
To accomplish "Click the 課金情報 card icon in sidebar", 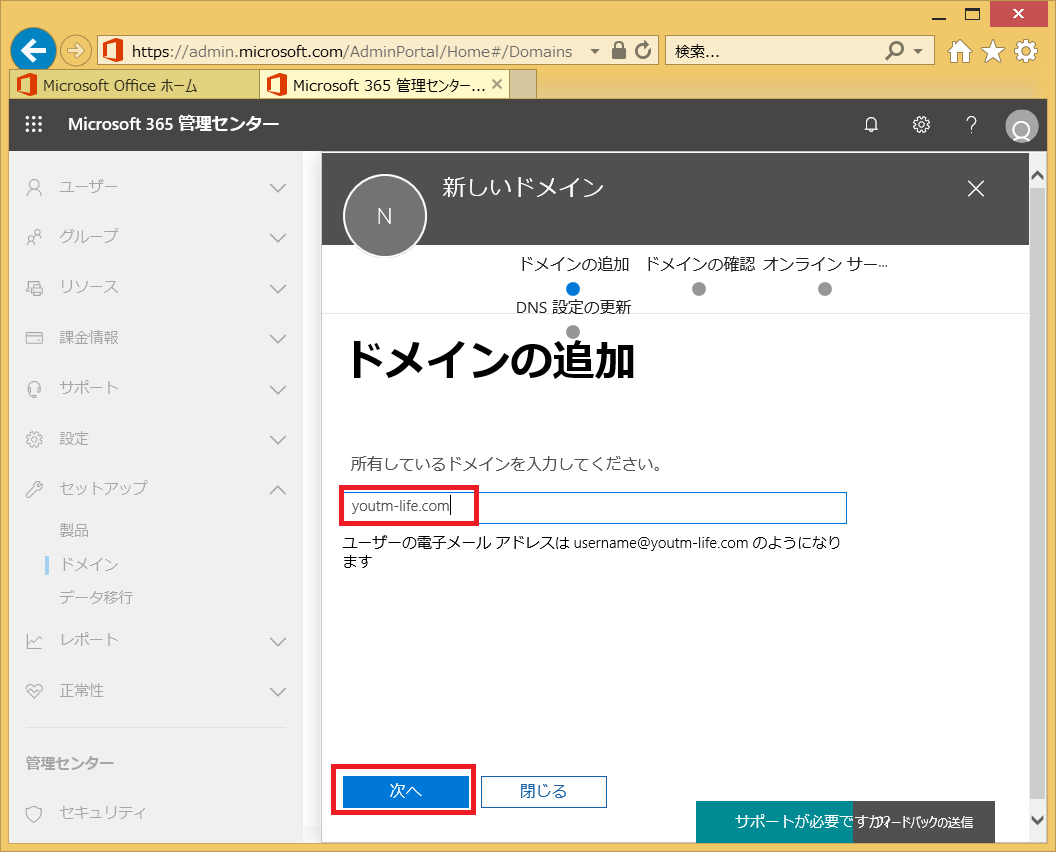I will click(x=34, y=338).
